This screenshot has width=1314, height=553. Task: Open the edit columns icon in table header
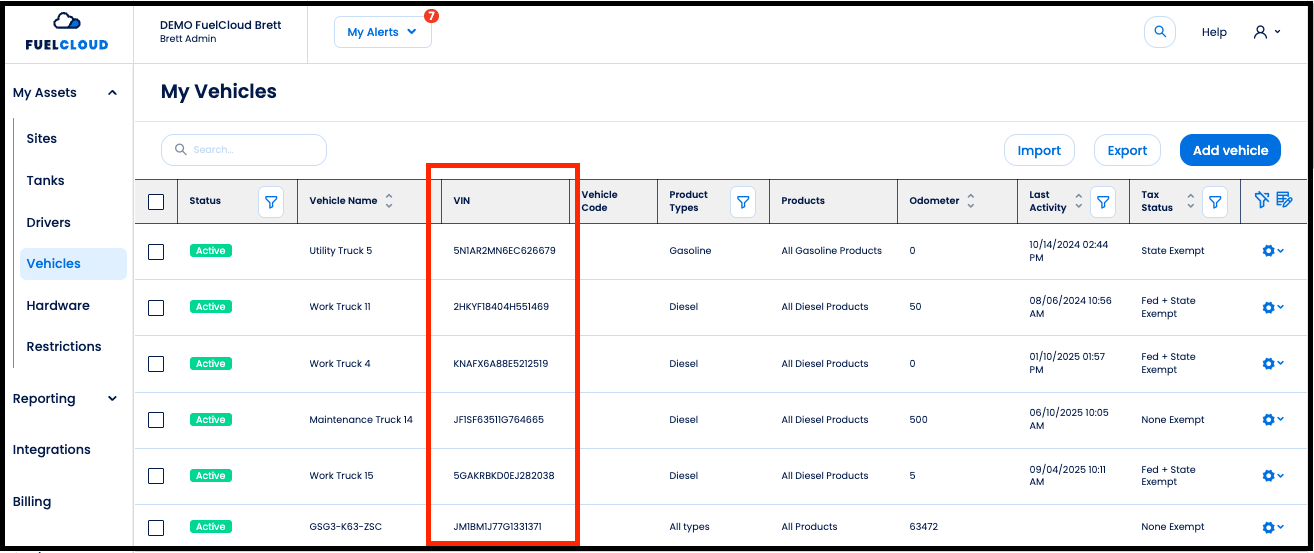click(1285, 200)
